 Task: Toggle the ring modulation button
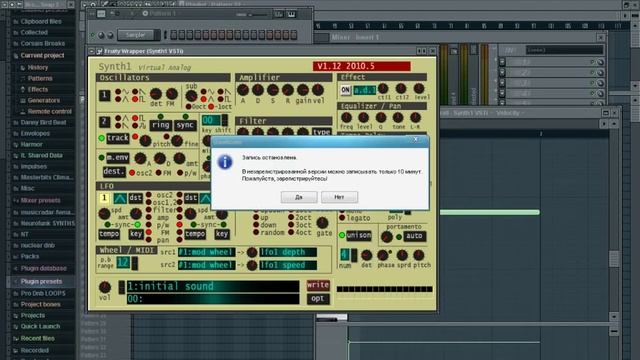point(160,125)
